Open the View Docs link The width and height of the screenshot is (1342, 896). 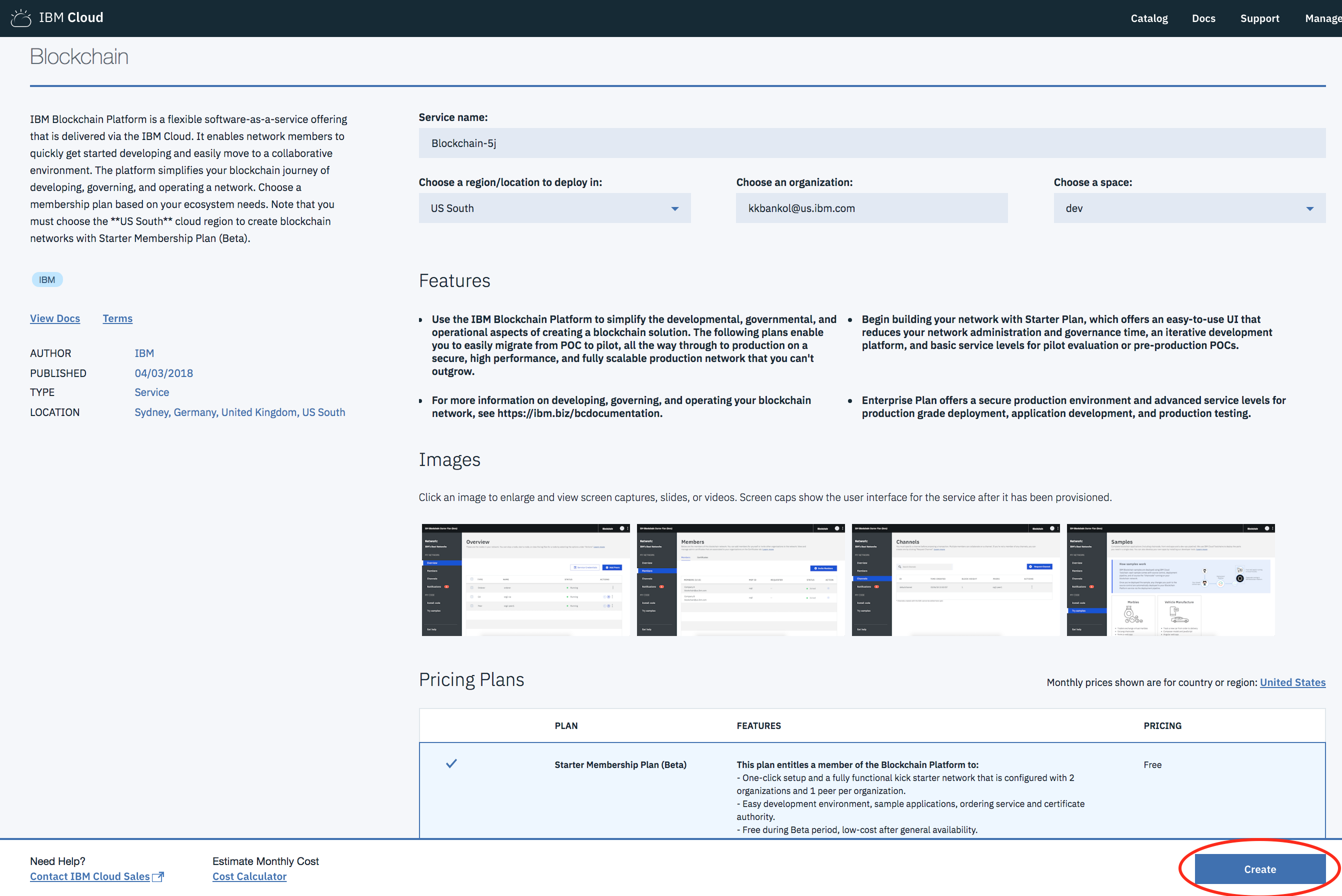[x=55, y=318]
